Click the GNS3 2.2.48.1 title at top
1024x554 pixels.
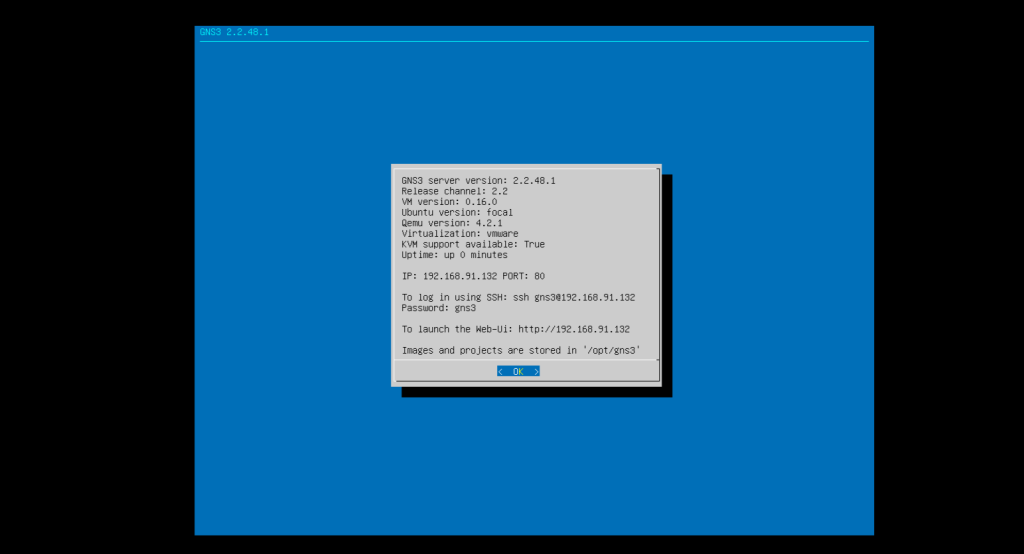click(x=234, y=32)
